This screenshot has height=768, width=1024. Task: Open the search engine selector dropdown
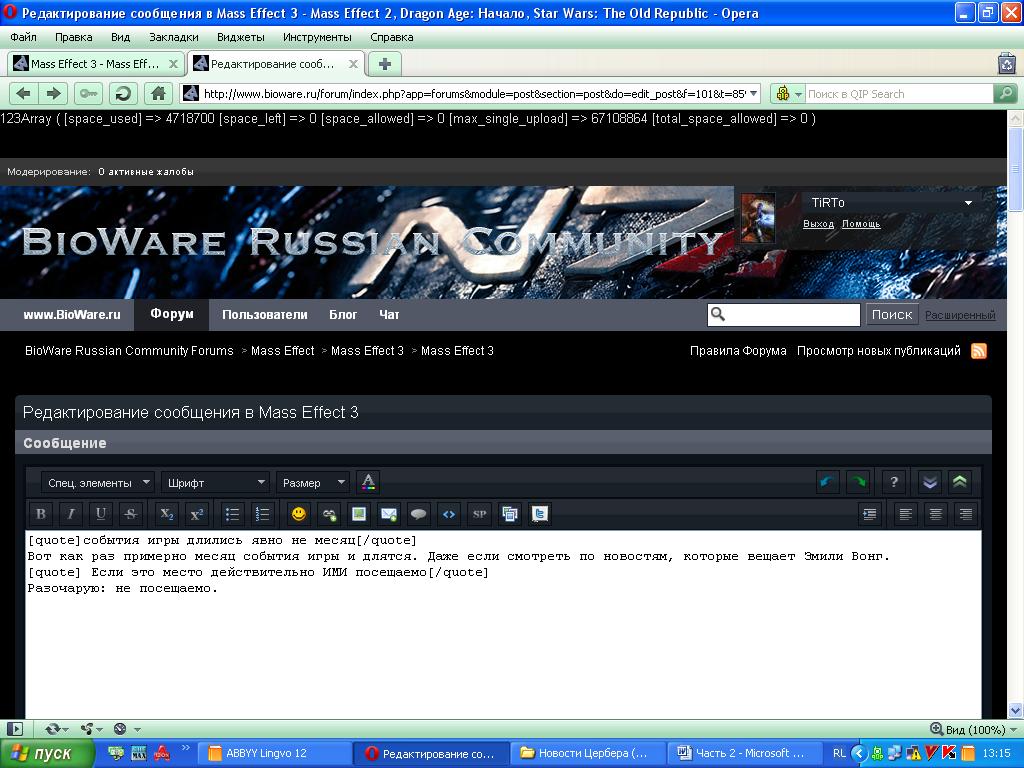click(x=788, y=93)
